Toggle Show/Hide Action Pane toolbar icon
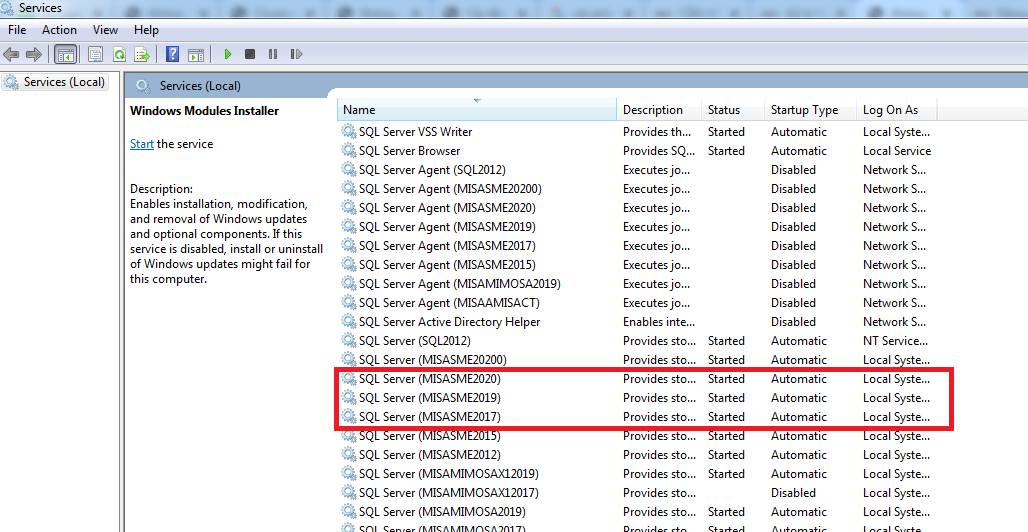1028x532 pixels. 195,54
